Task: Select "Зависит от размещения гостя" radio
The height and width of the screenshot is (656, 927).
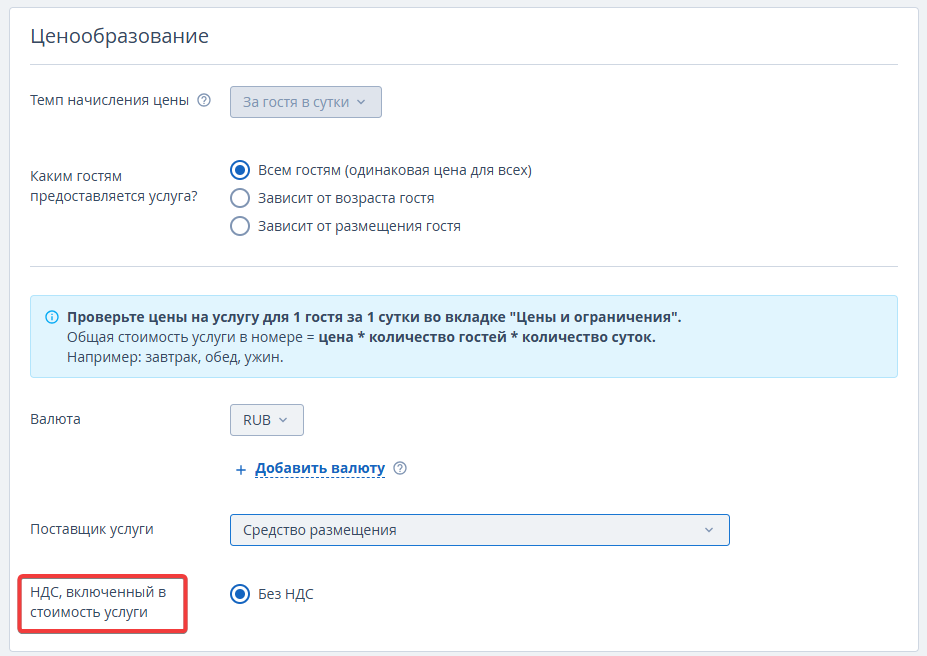Action: pyautogui.click(x=240, y=226)
